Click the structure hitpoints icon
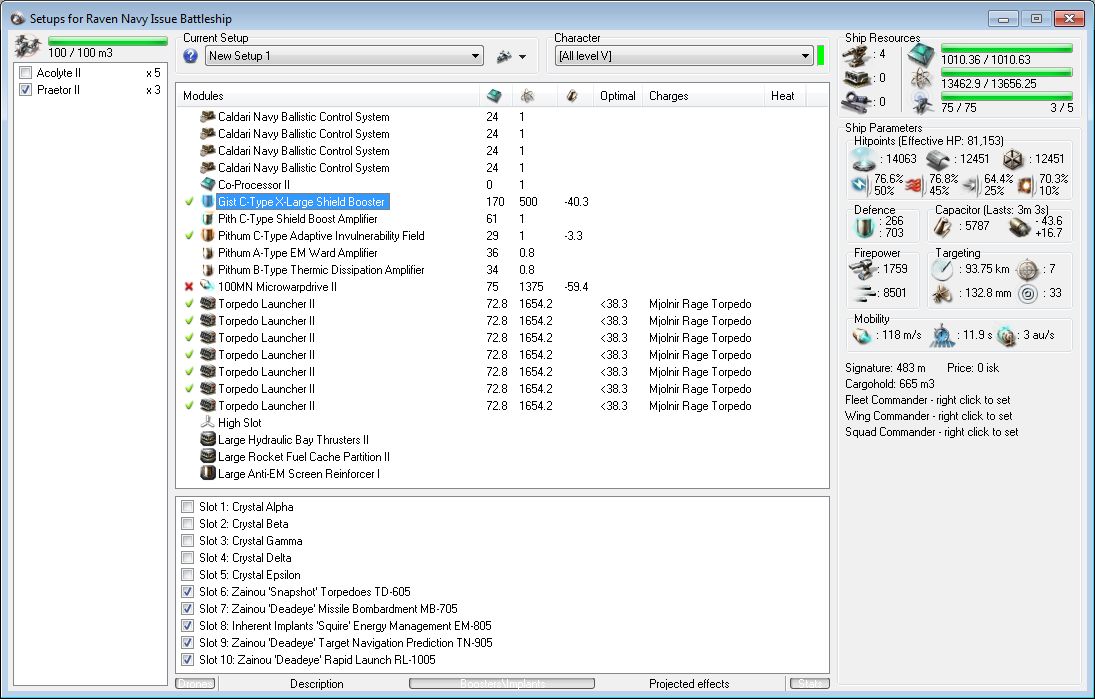The height and width of the screenshot is (699, 1095). [1013, 160]
